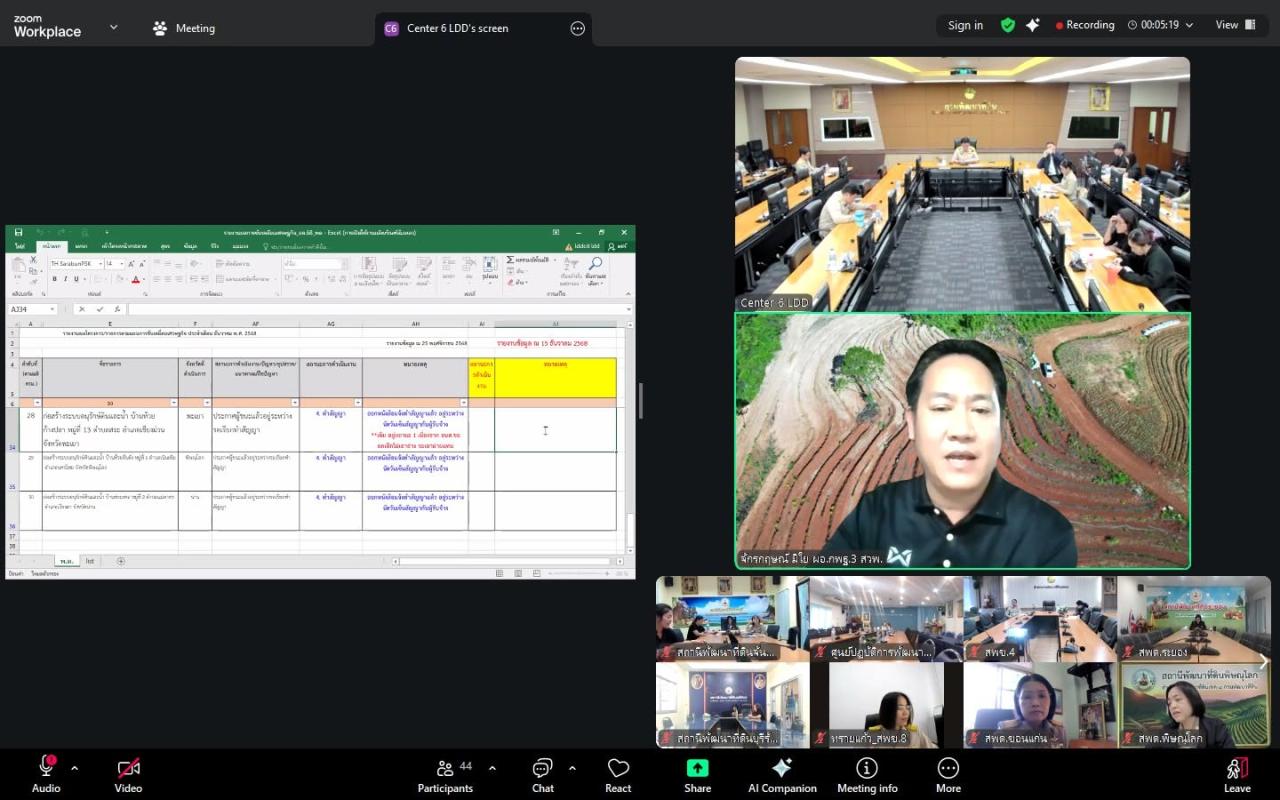Switch to the first Excel sheet tab beside 'list'
The height and width of the screenshot is (800, 1280).
[66, 561]
